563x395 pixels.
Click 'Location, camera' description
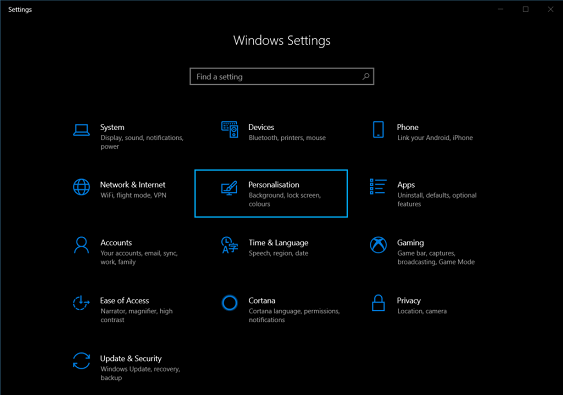point(422,311)
